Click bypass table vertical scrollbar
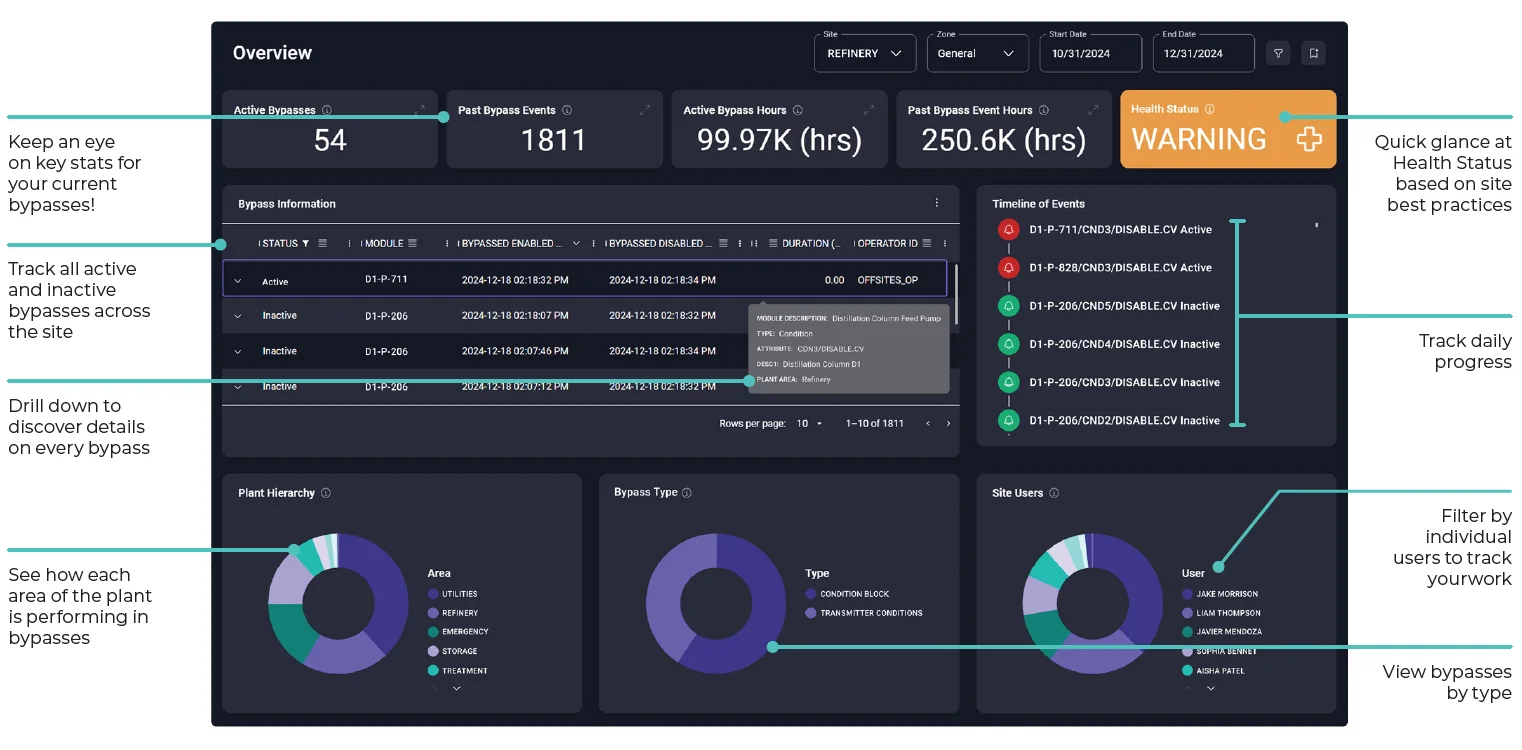 pos(957,294)
